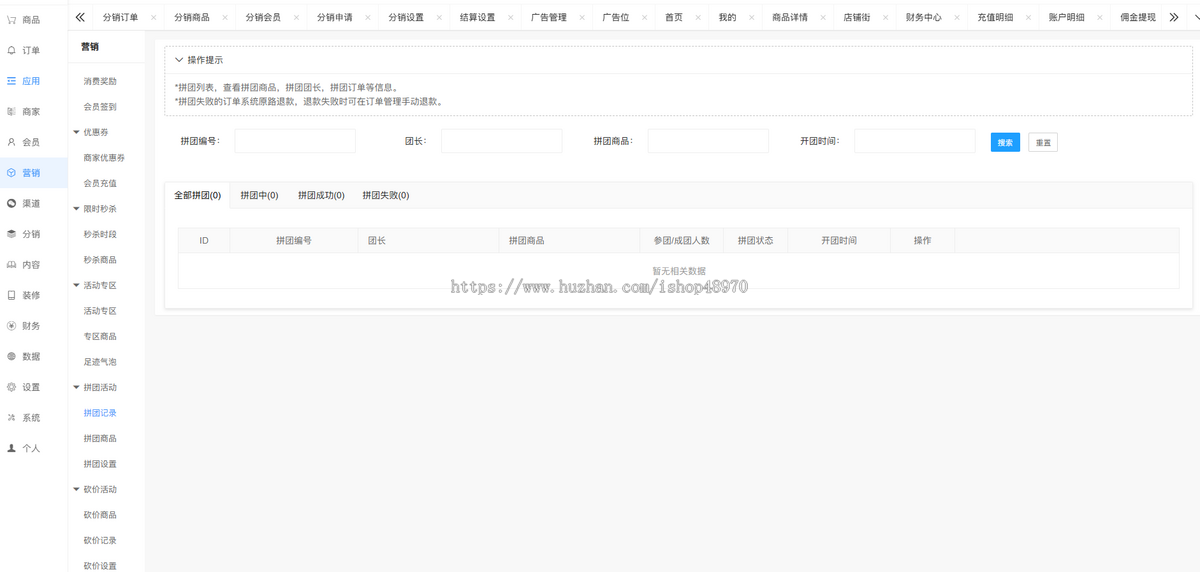Open 秒杀商品 menu item

100,260
